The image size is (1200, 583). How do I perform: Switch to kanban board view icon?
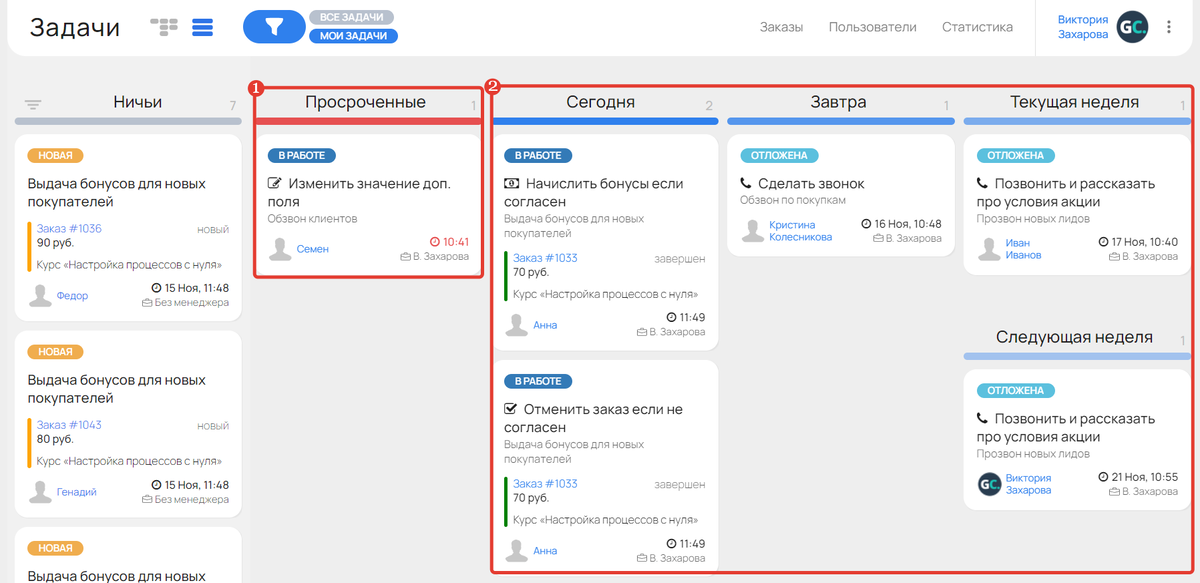coord(164,28)
